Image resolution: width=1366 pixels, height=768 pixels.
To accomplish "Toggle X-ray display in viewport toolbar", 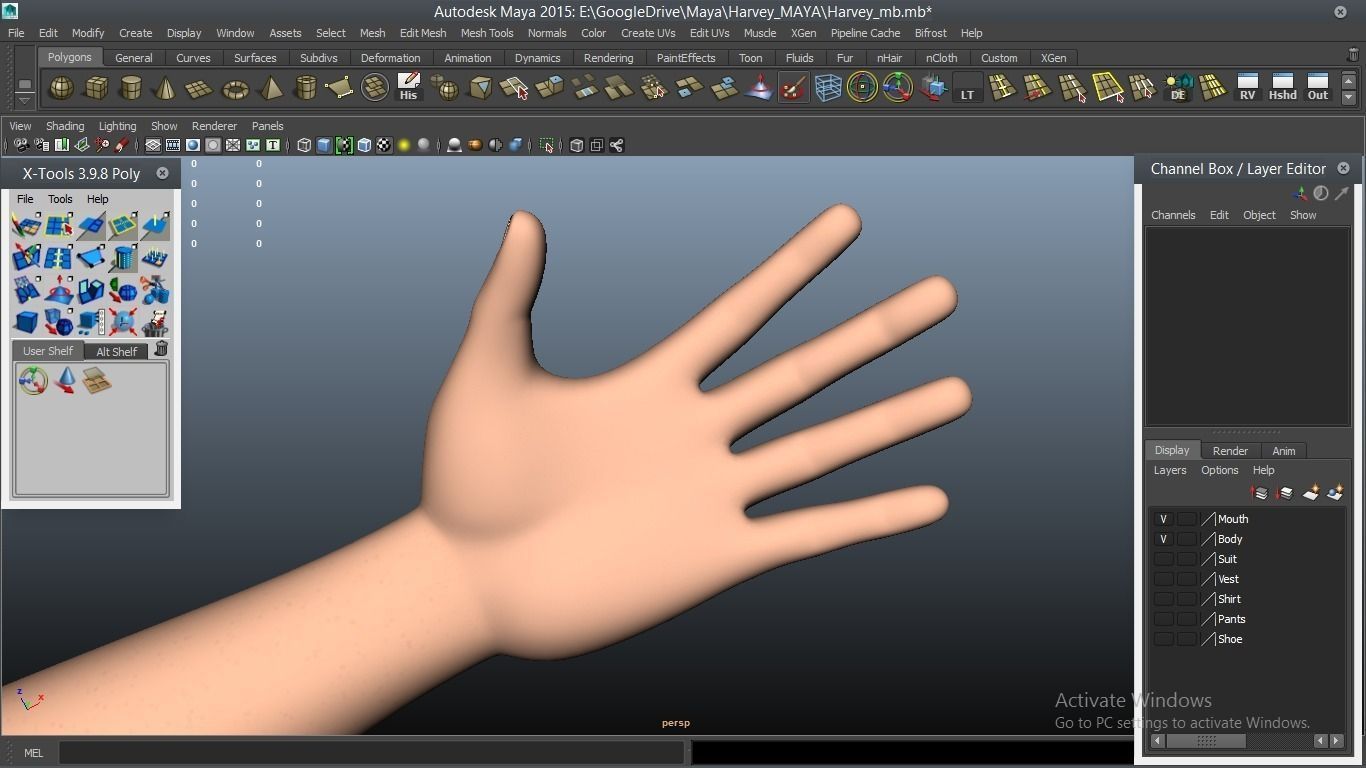I will (577, 145).
